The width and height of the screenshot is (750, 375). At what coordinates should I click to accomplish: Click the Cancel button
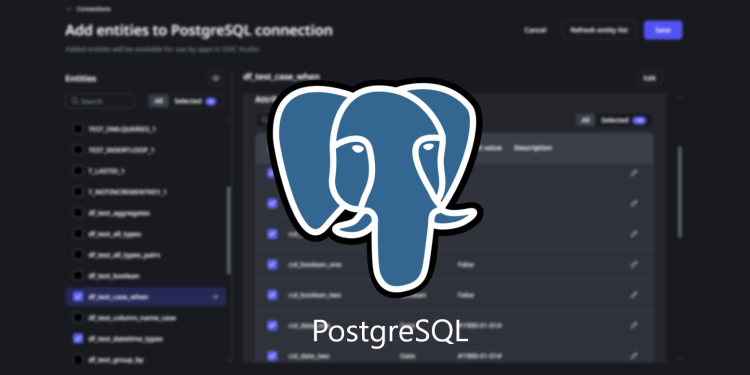pyautogui.click(x=535, y=30)
